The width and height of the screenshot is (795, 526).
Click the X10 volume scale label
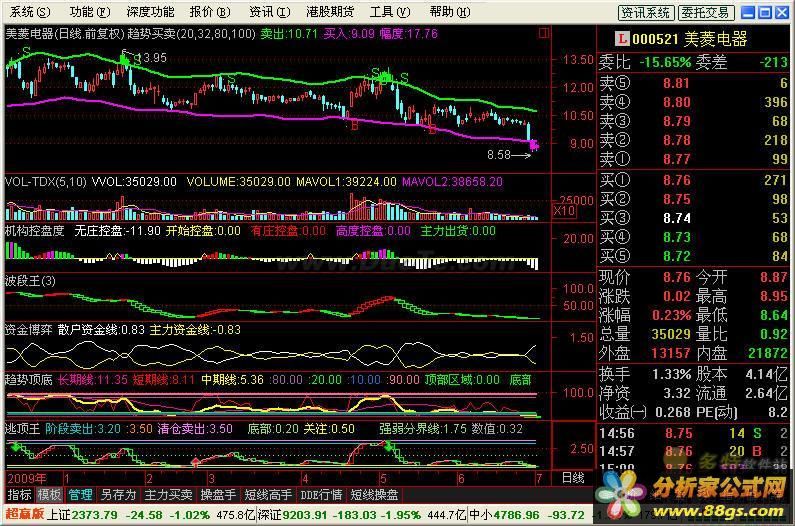(x=564, y=211)
